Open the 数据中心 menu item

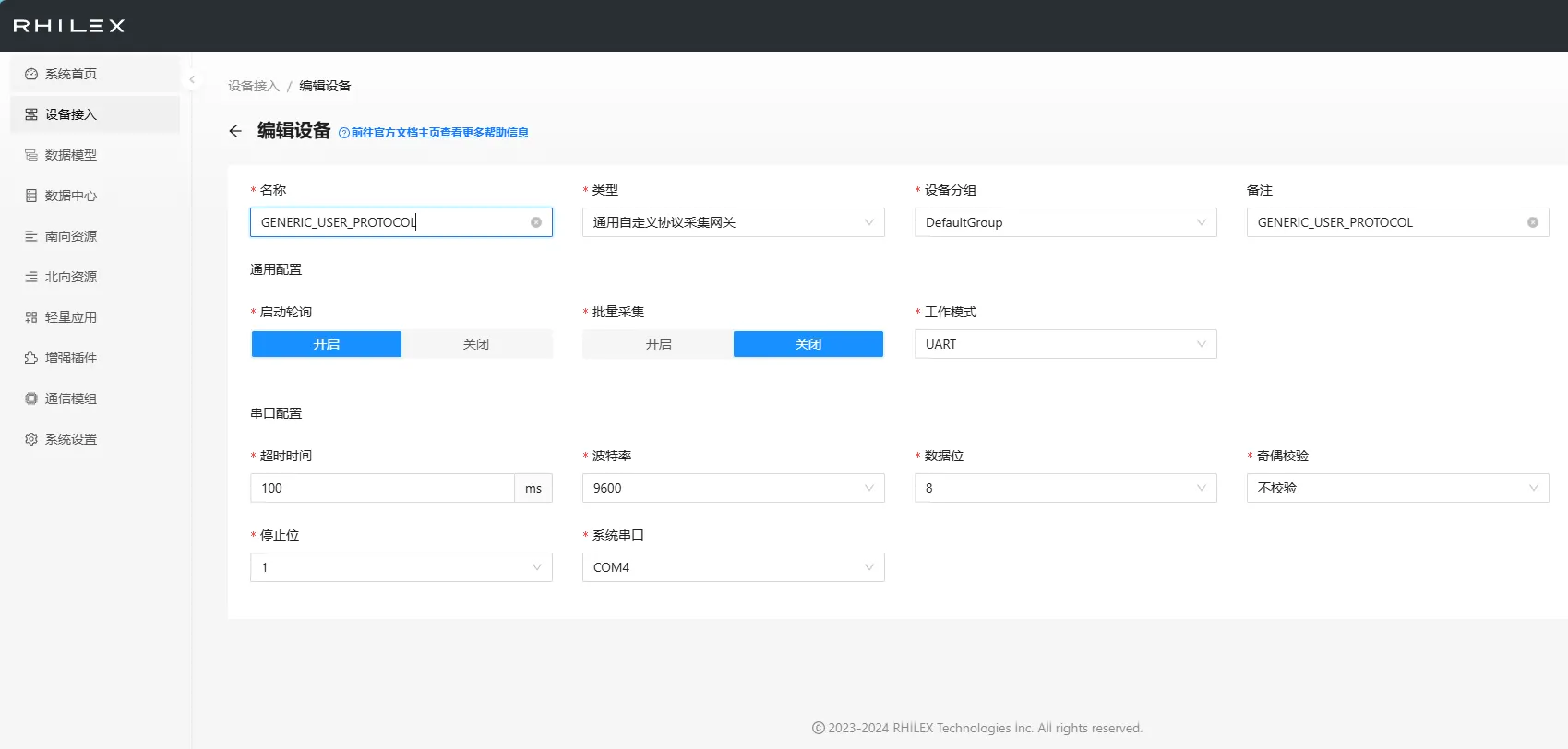[x=95, y=196]
